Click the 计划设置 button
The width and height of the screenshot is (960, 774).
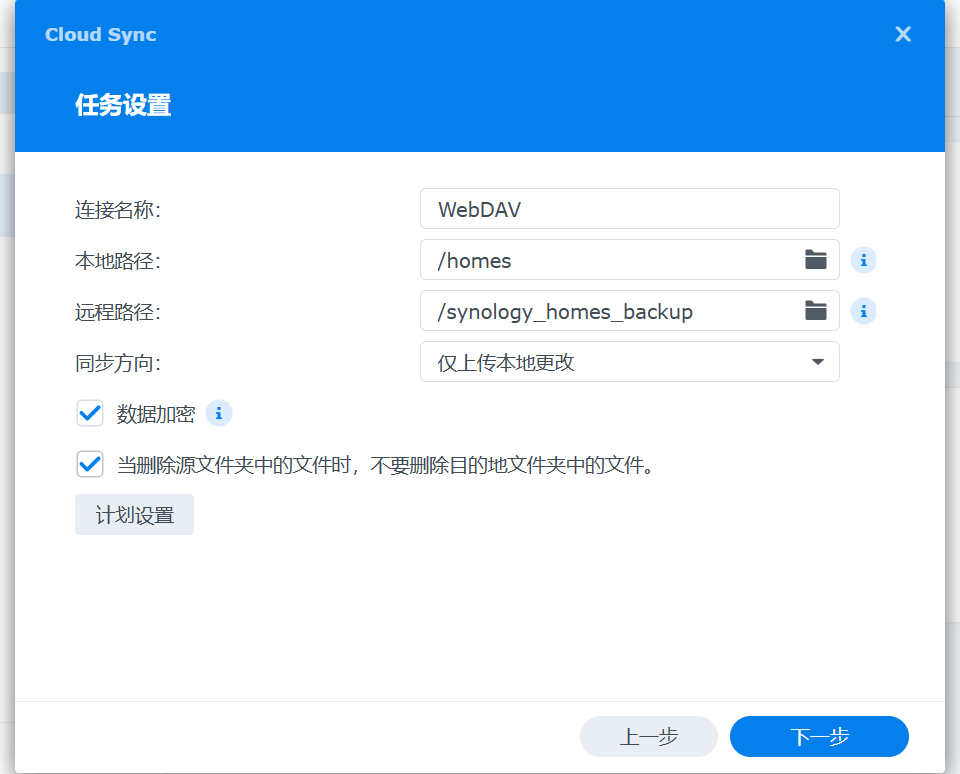[134, 515]
